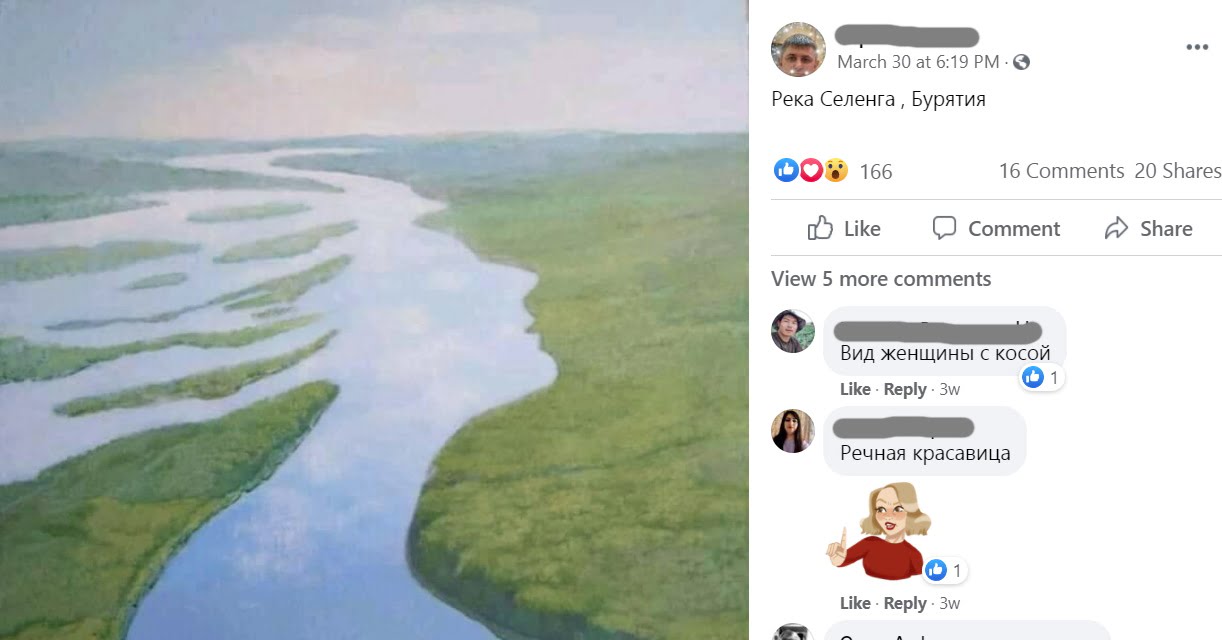Click the wow face reaction icon
The image size is (1222, 640).
pos(836,170)
